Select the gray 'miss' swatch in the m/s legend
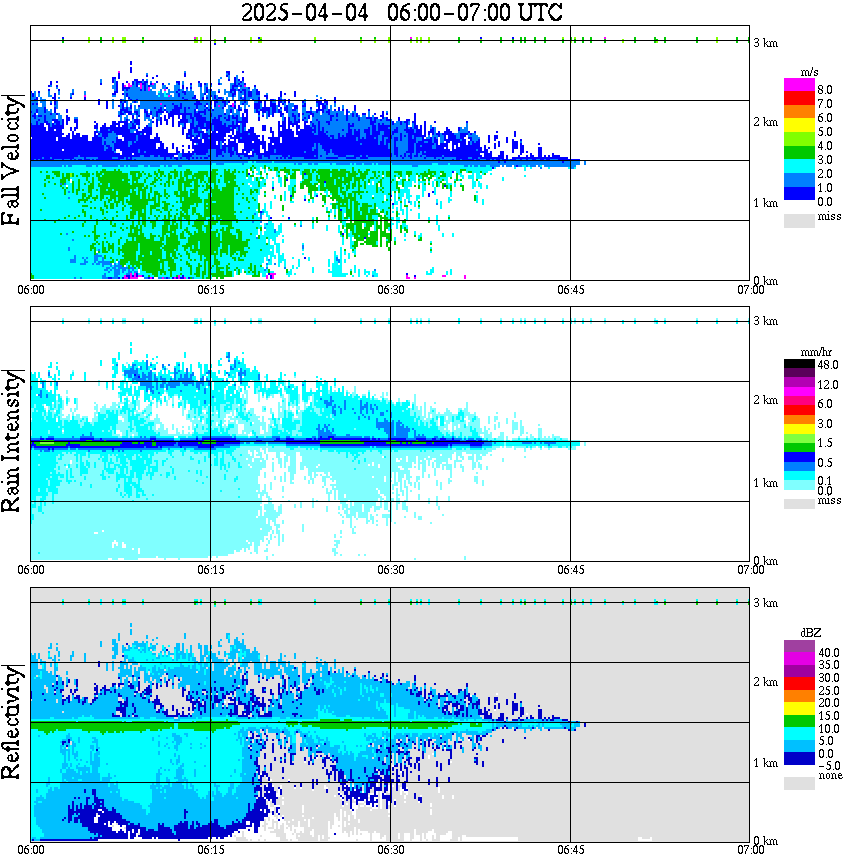850x868 pixels. (799, 220)
